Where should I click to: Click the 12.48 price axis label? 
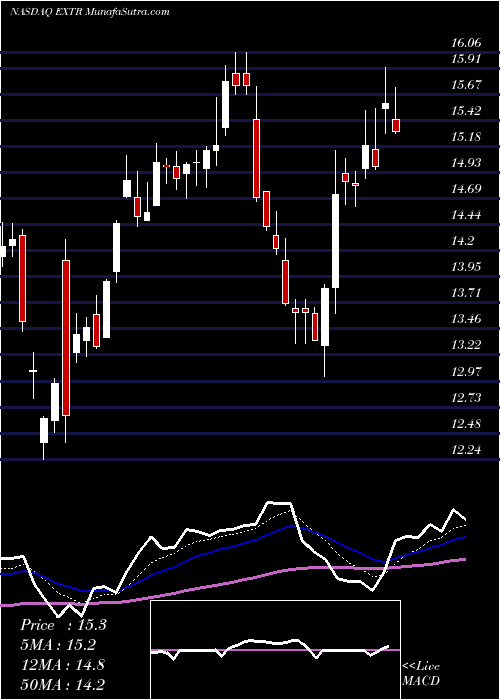[x=466, y=423]
